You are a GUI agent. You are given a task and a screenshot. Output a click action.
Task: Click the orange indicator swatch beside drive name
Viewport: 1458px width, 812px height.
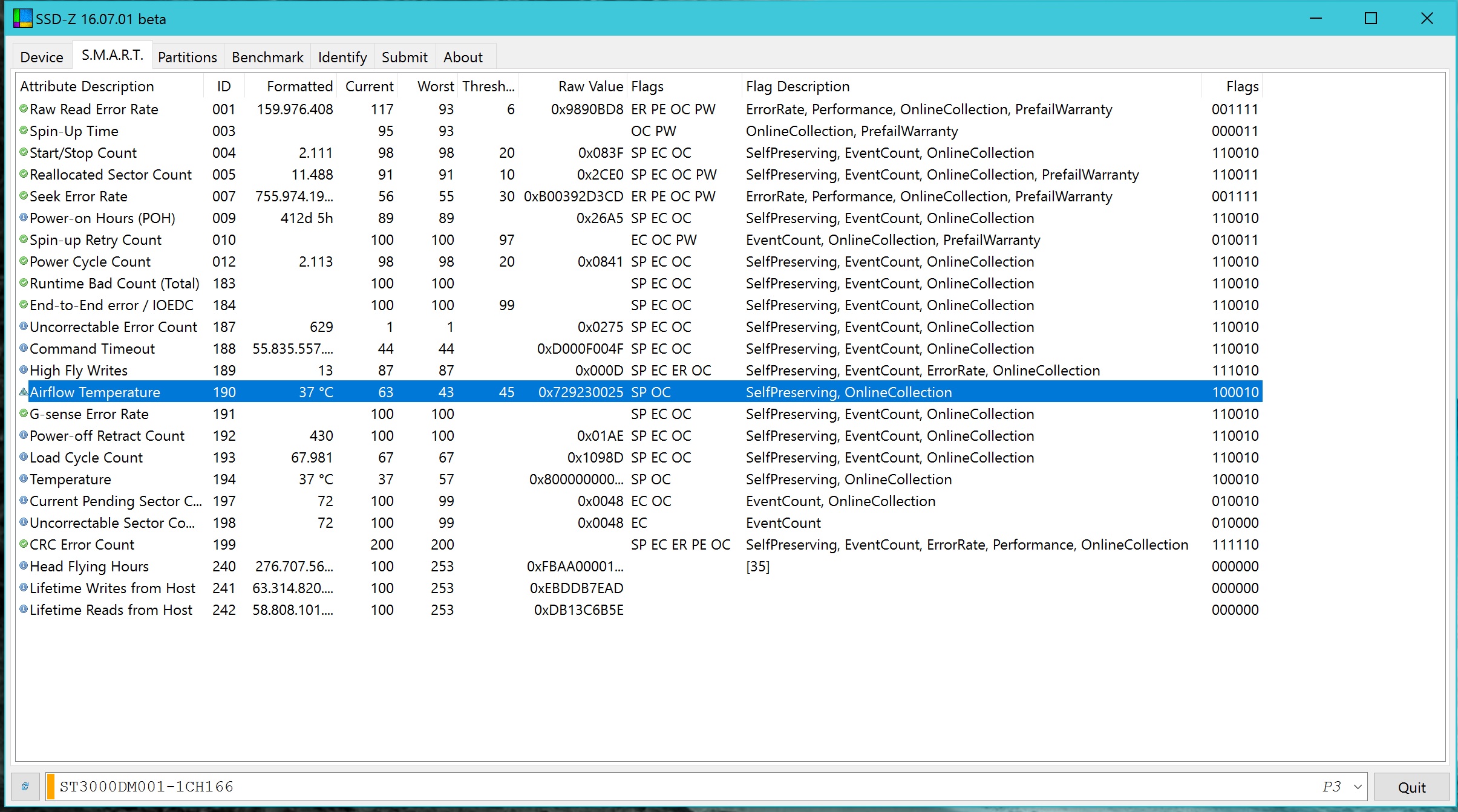[51, 787]
